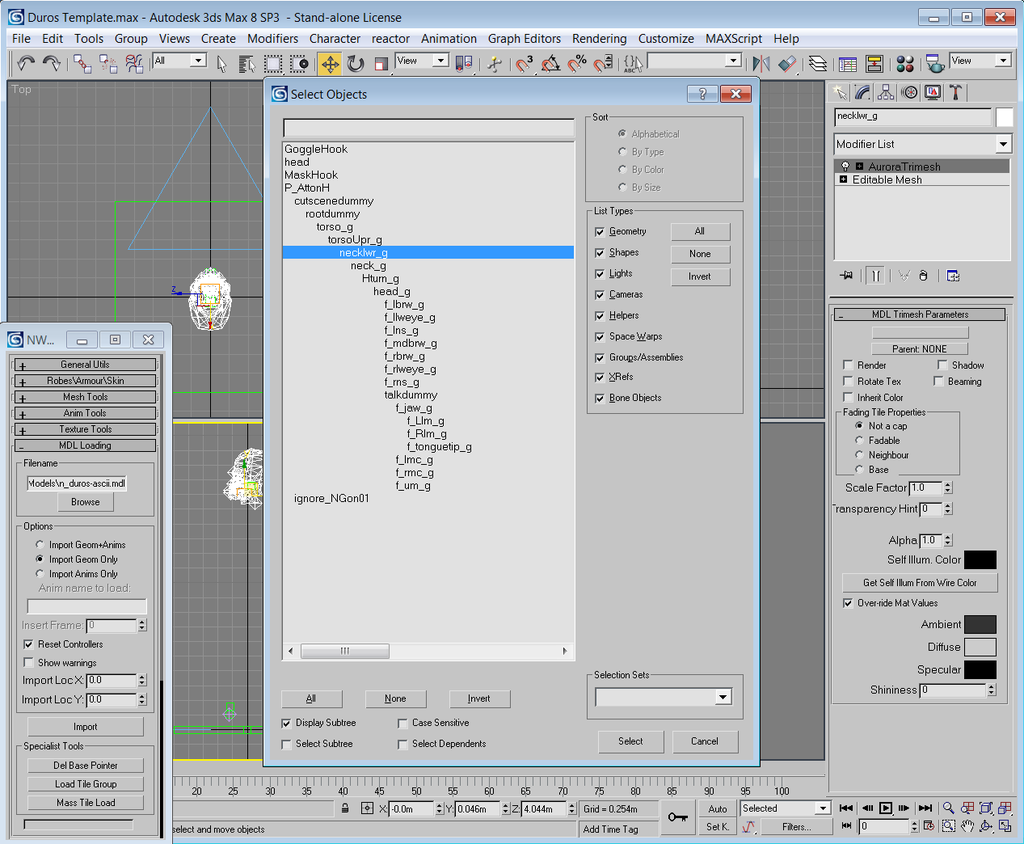
Task: Enable Select Dependents checkbox
Action: point(402,744)
